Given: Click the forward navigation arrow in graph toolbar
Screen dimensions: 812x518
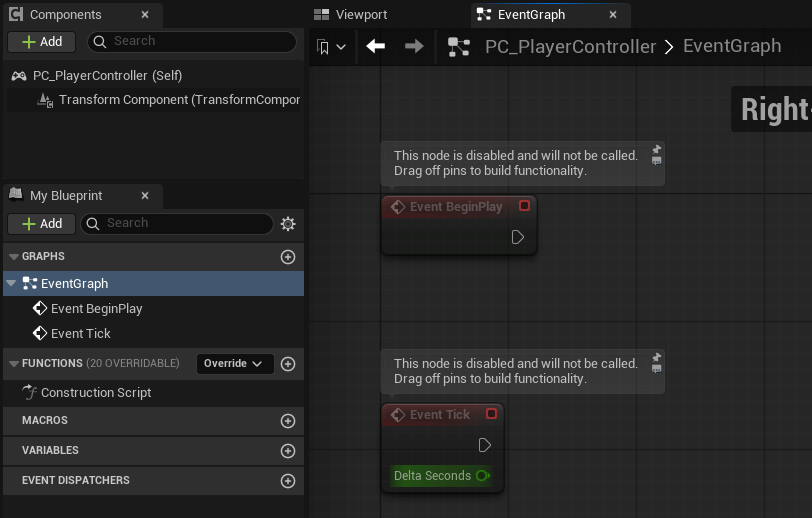Looking at the screenshot, I should [x=413, y=46].
